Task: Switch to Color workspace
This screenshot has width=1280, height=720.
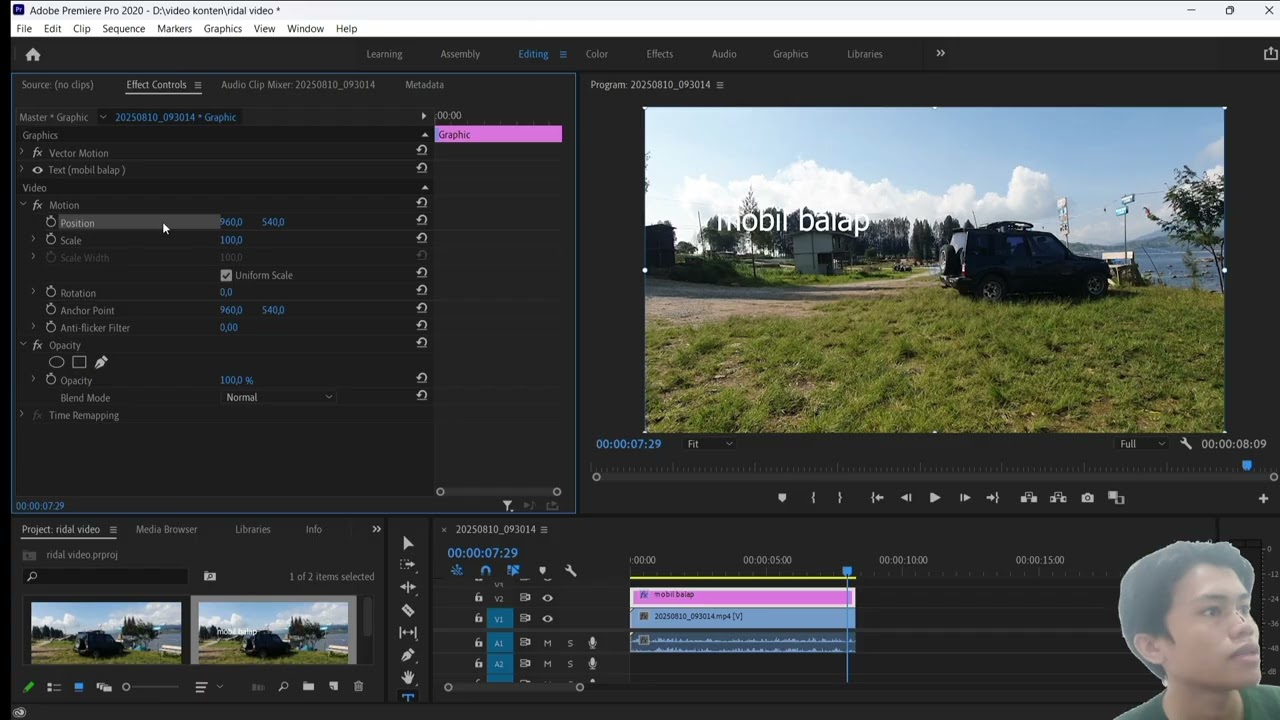Action: point(596,54)
